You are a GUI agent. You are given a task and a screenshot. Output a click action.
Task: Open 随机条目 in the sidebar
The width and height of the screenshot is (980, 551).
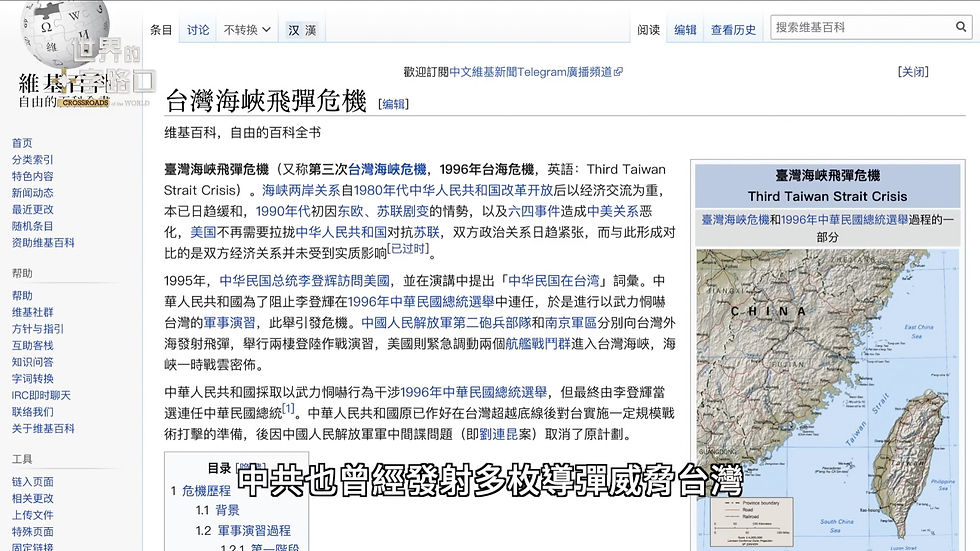coord(32,226)
